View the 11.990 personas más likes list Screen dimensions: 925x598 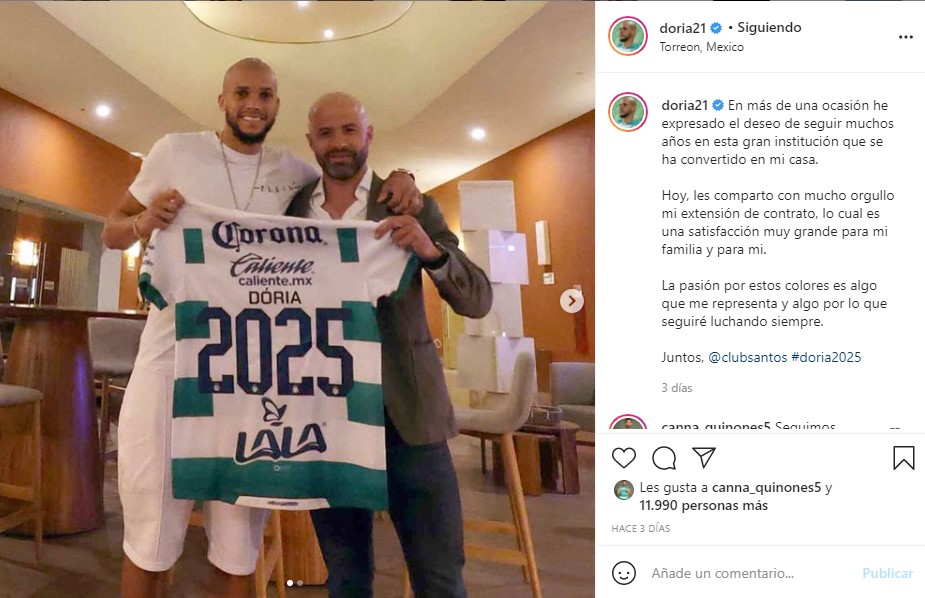(703, 505)
